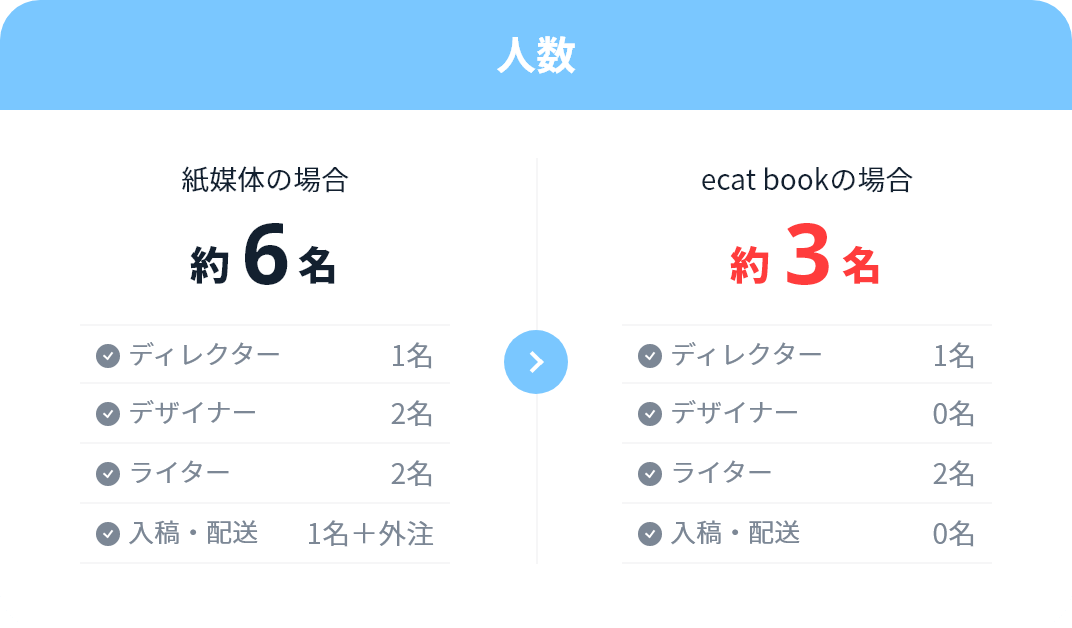Screen dimensions: 1072x628
Task: Click the red 約3名 total
Action: point(805,255)
